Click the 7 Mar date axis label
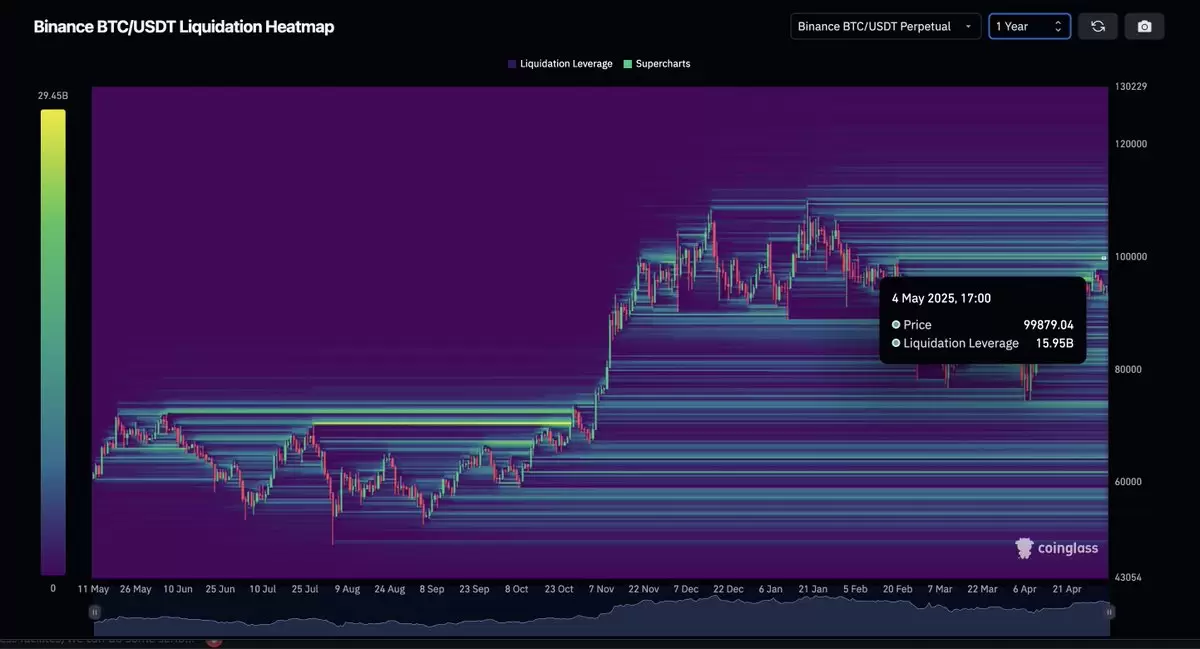Image resolution: width=1200 pixels, height=649 pixels. (939, 590)
